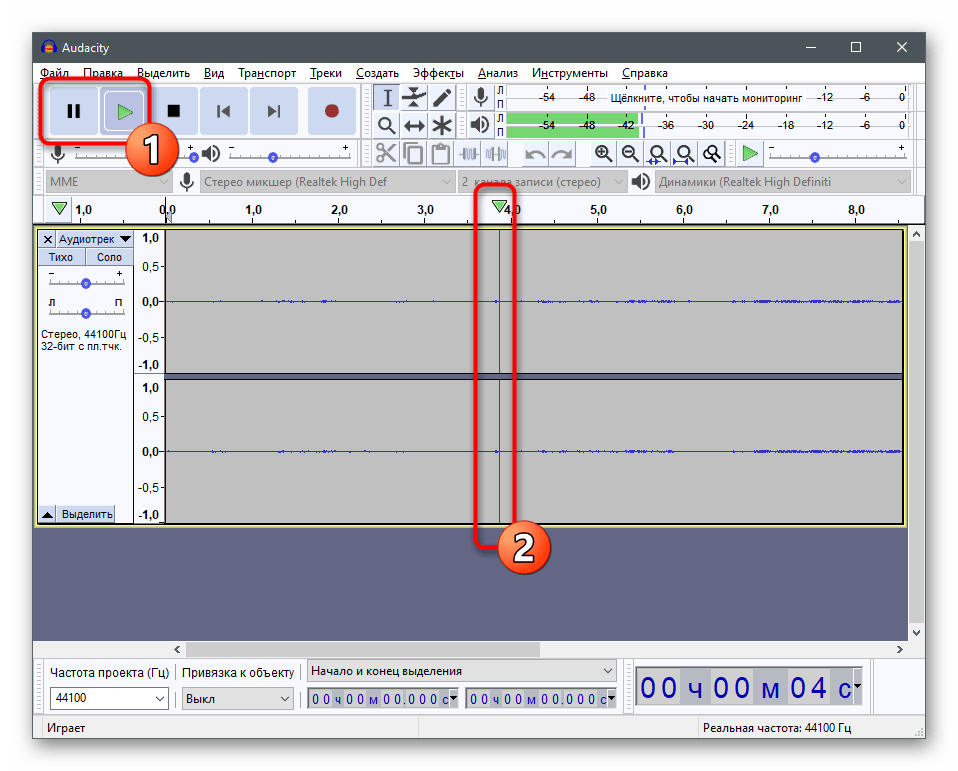This screenshot has height=771, width=958.
Task: Copy selection with the Copy icon
Action: pos(414,153)
